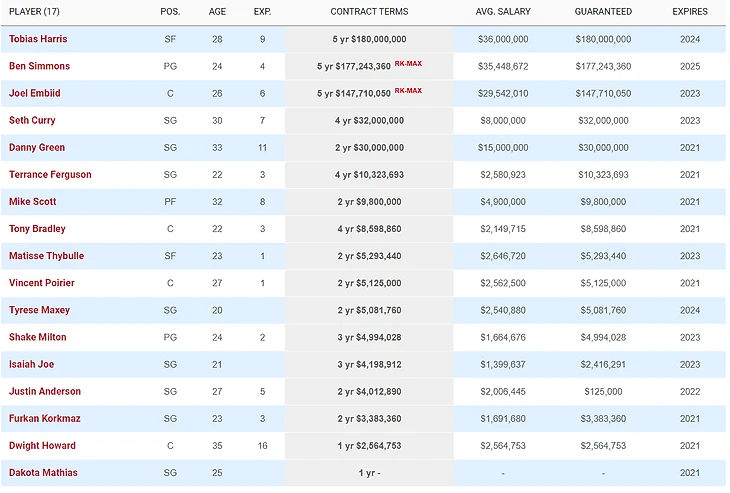Open Dakota Mathias player link
Screen dimensions: 730x493
[43, 472]
